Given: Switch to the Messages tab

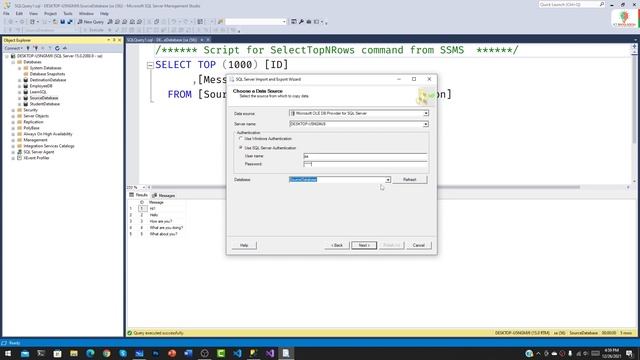Looking at the screenshot, I should [x=164, y=196].
